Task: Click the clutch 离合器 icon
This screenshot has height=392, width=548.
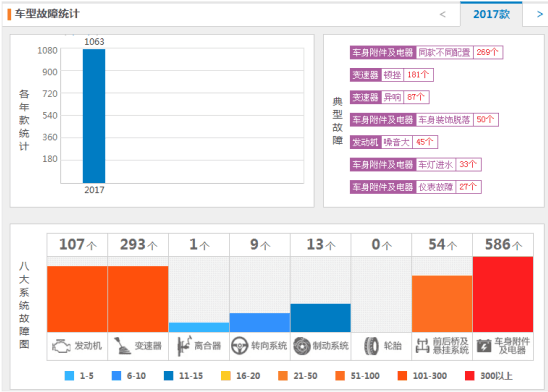Action: [x=184, y=346]
